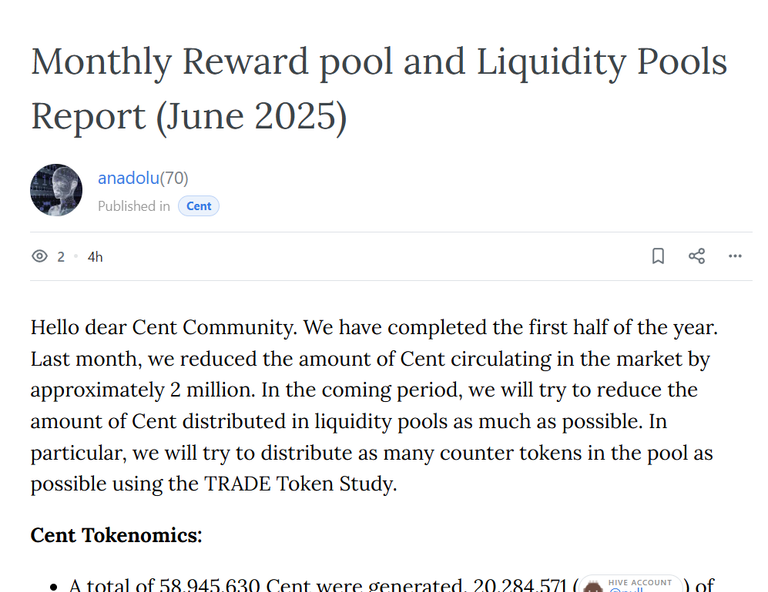Open anadolu's profile avatar image

[56, 190]
